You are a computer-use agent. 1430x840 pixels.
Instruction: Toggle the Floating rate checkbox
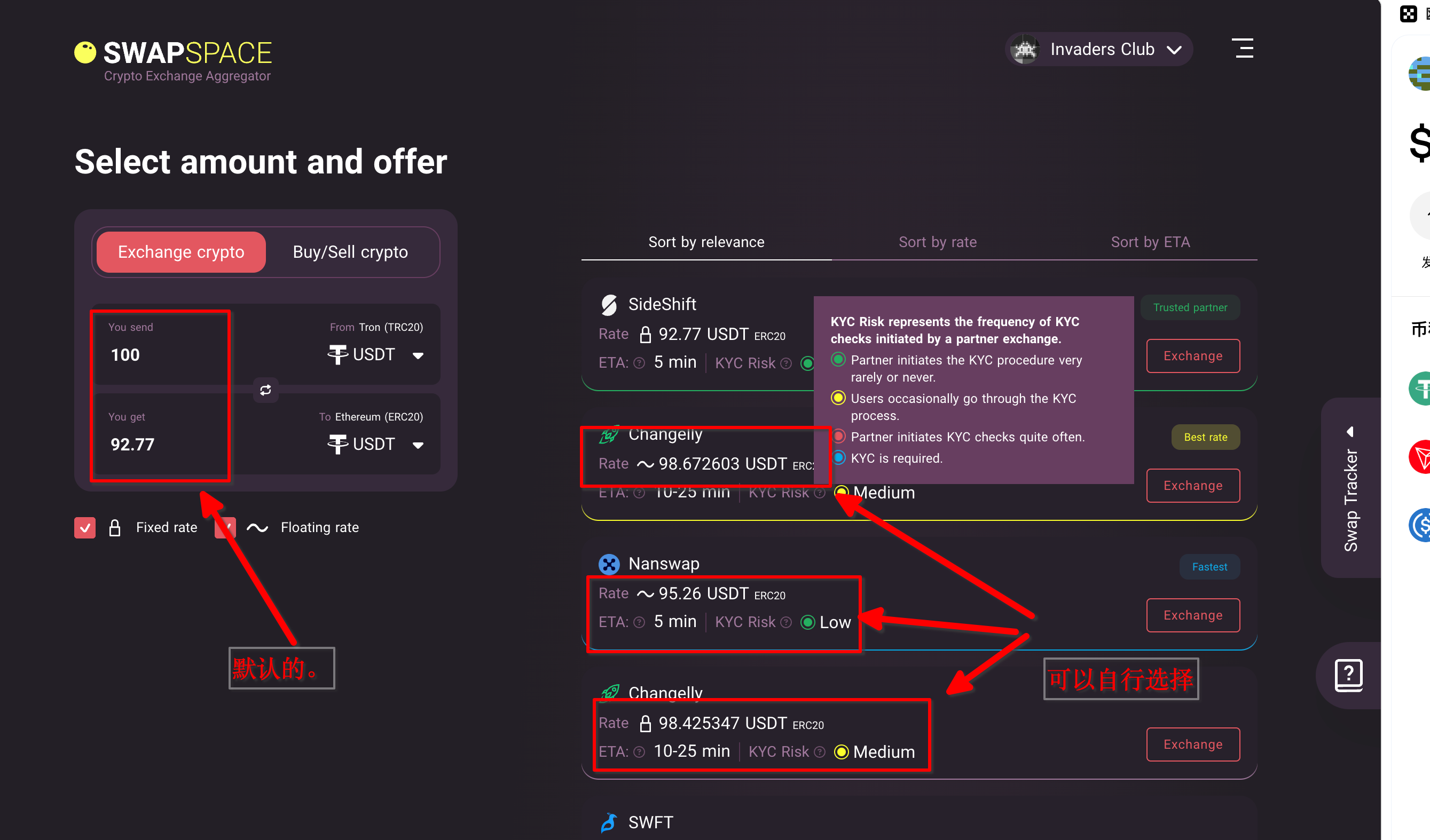[225, 527]
